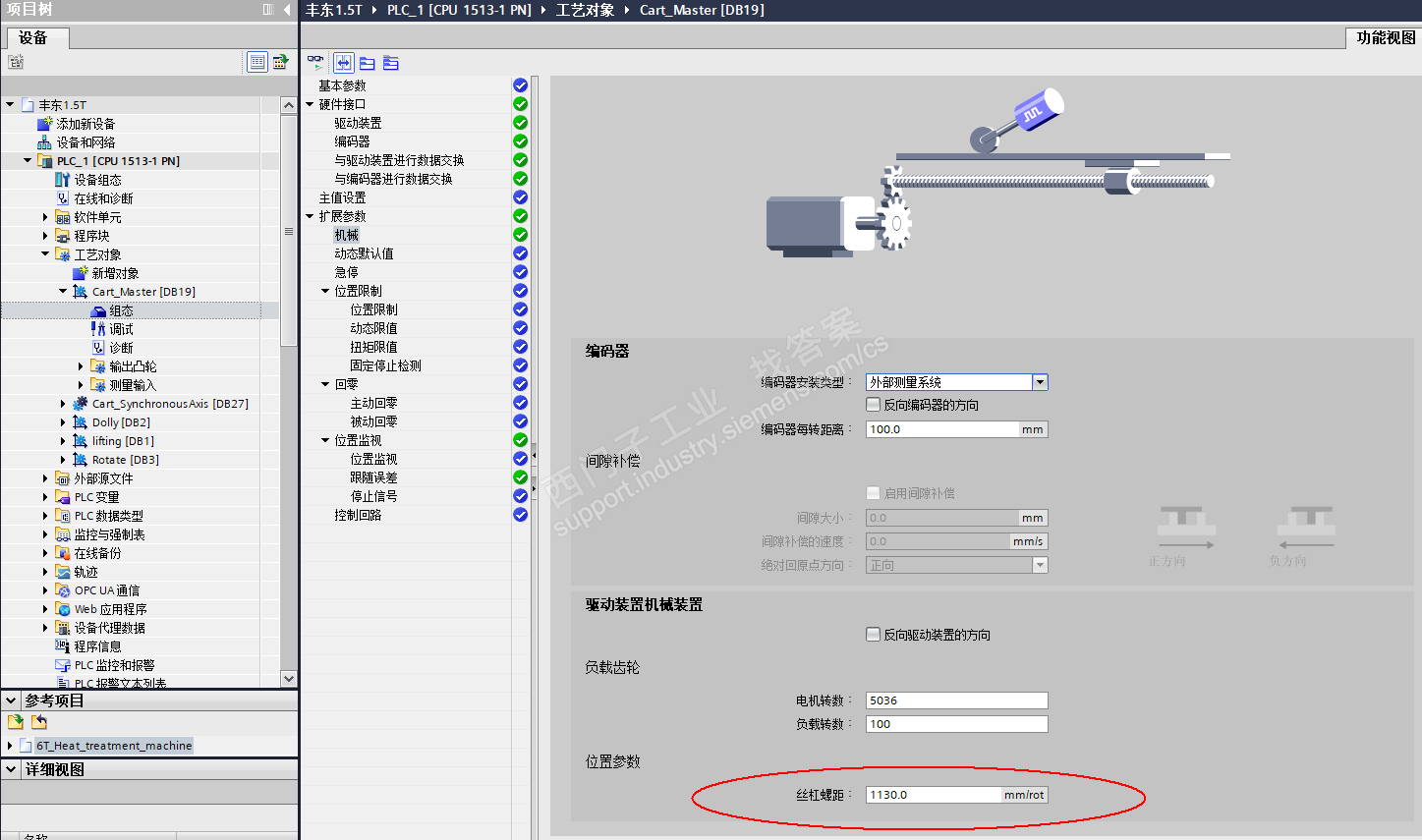Screen dimensions: 1422x840
Task: Click the folder icon with blue return arrow under 参考项目
Action: click(39, 722)
